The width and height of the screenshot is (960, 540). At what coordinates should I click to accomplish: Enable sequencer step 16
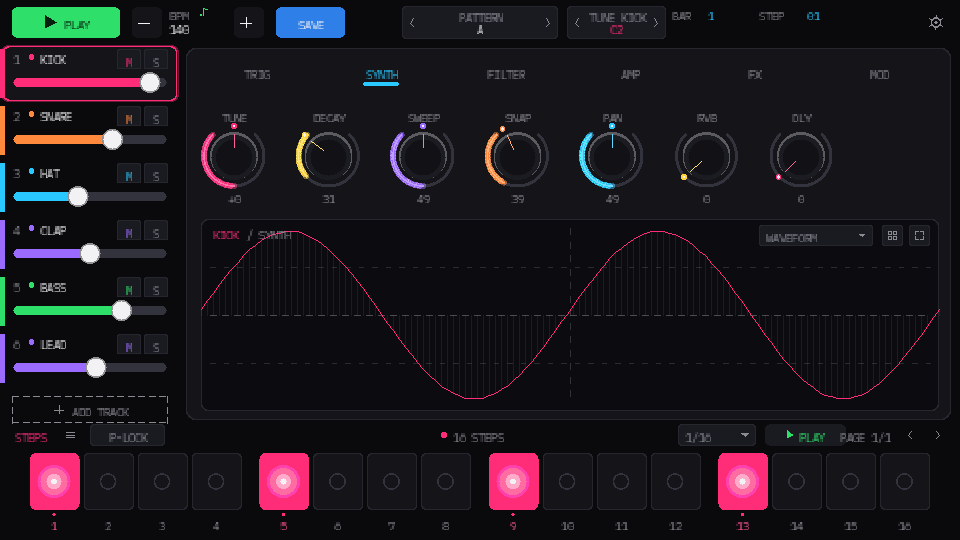coord(905,482)
